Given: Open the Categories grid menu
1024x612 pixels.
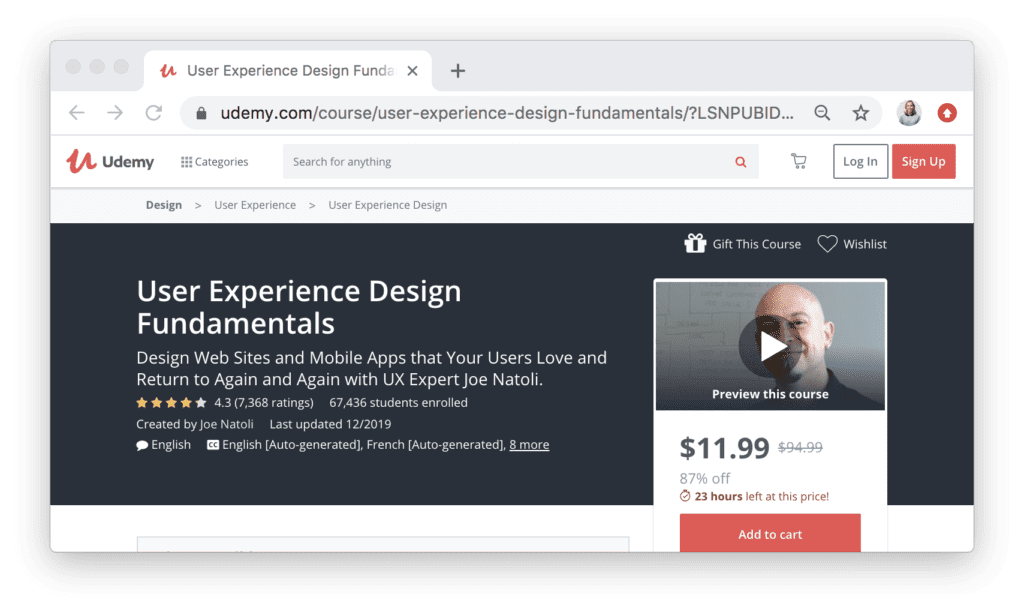Looking at the screenshot, I should (x=214, y=161).
